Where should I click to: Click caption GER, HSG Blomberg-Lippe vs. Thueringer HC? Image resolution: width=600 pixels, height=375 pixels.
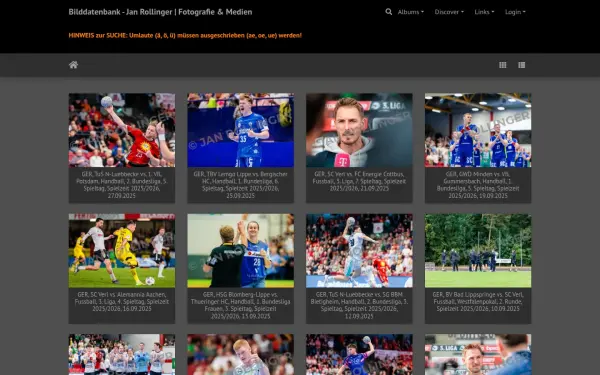240,305
